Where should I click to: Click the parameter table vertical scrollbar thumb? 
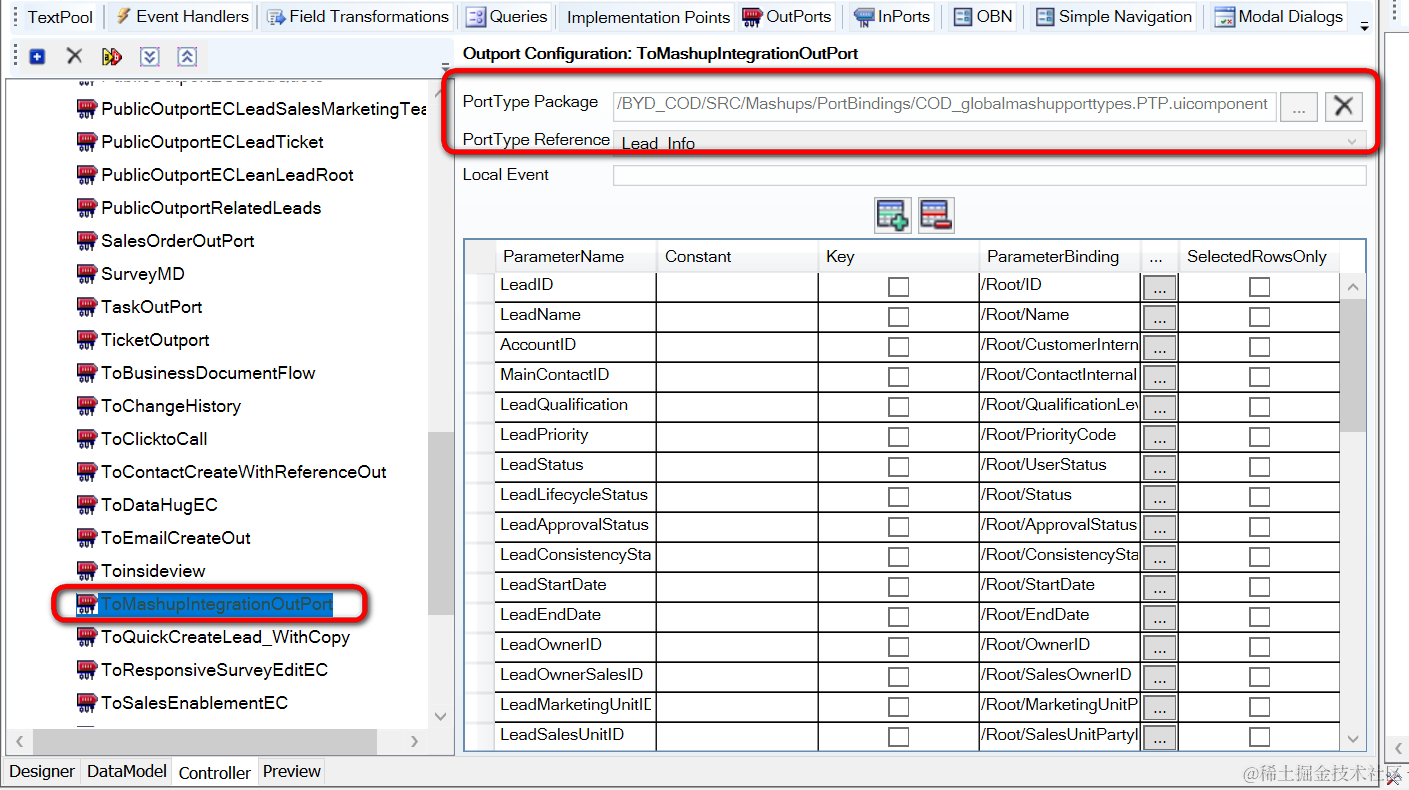click(1353, 365)
